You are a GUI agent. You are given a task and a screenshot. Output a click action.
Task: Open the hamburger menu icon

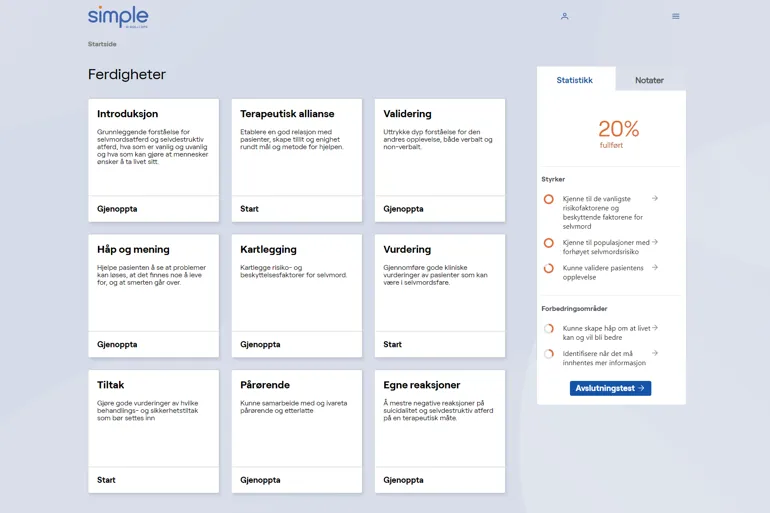point(676,16)
